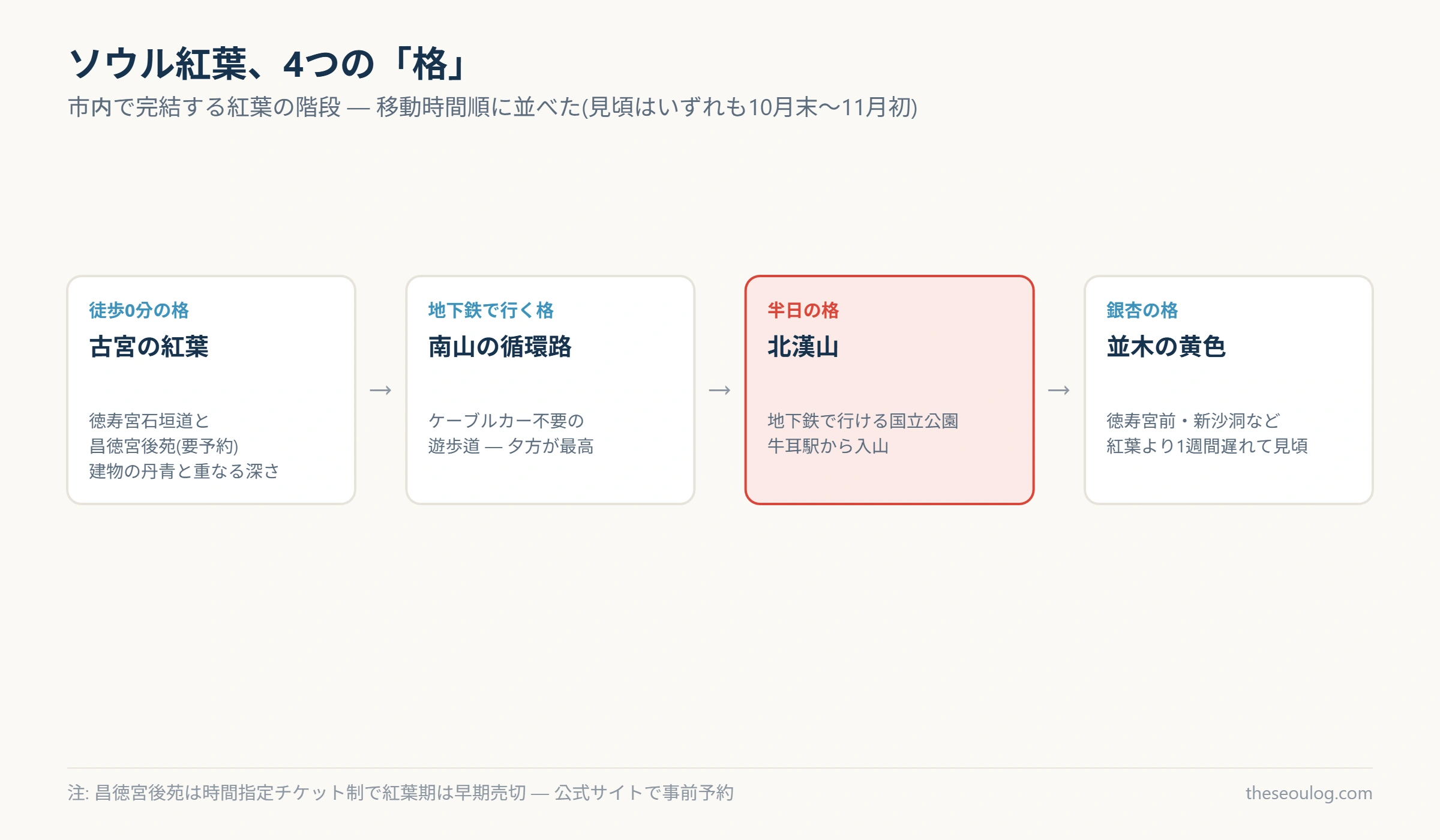
Task: Click the line 建物の丹青と重なる深さ
Action: [x=184, y=471]
